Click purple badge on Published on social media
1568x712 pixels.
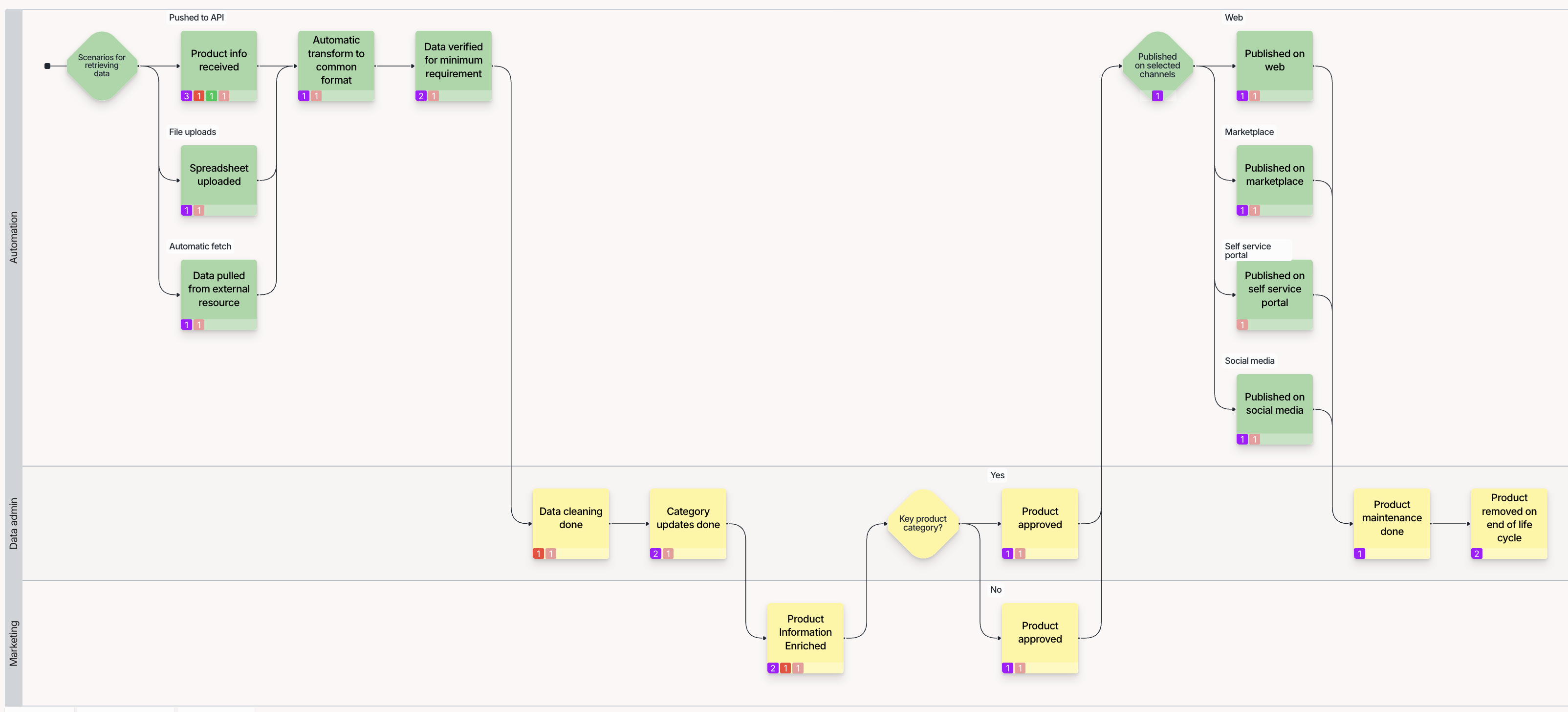(x=1242, y=439)
